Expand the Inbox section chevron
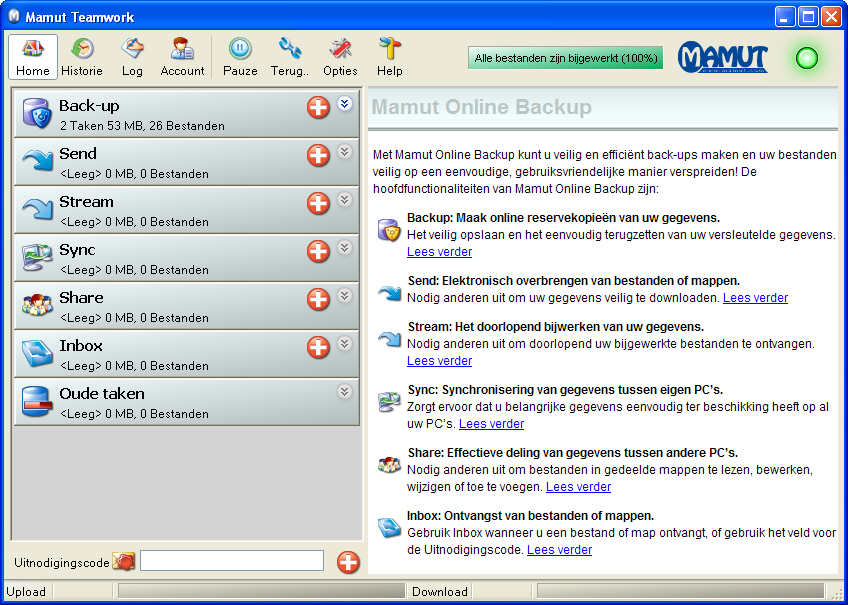Image resolution: width=848 pixels, height=605 pixels. [344, 343]
